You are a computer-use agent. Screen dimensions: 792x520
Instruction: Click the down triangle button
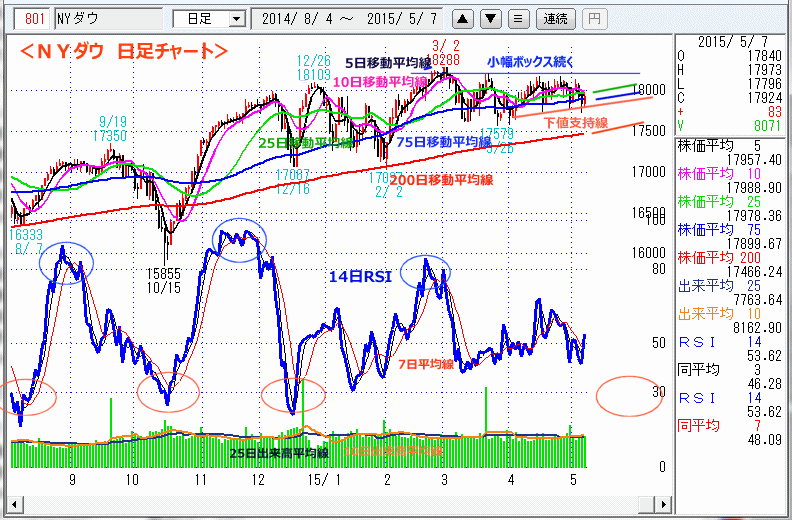coord(490,19)
